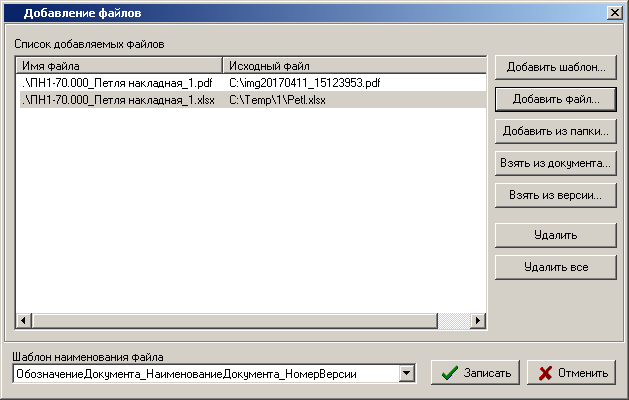Image resolution: width=629 pixels, height=400 pixels.
Task: Open the file naming template dropdown arrow
Action: [x=406, y=373]
